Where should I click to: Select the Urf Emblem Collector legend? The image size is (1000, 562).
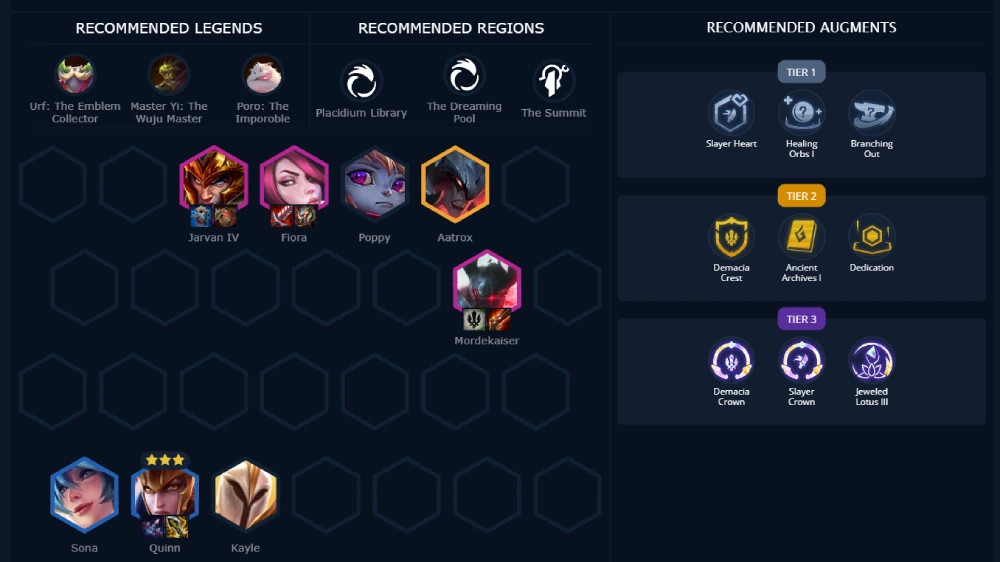tap(75, 75)
